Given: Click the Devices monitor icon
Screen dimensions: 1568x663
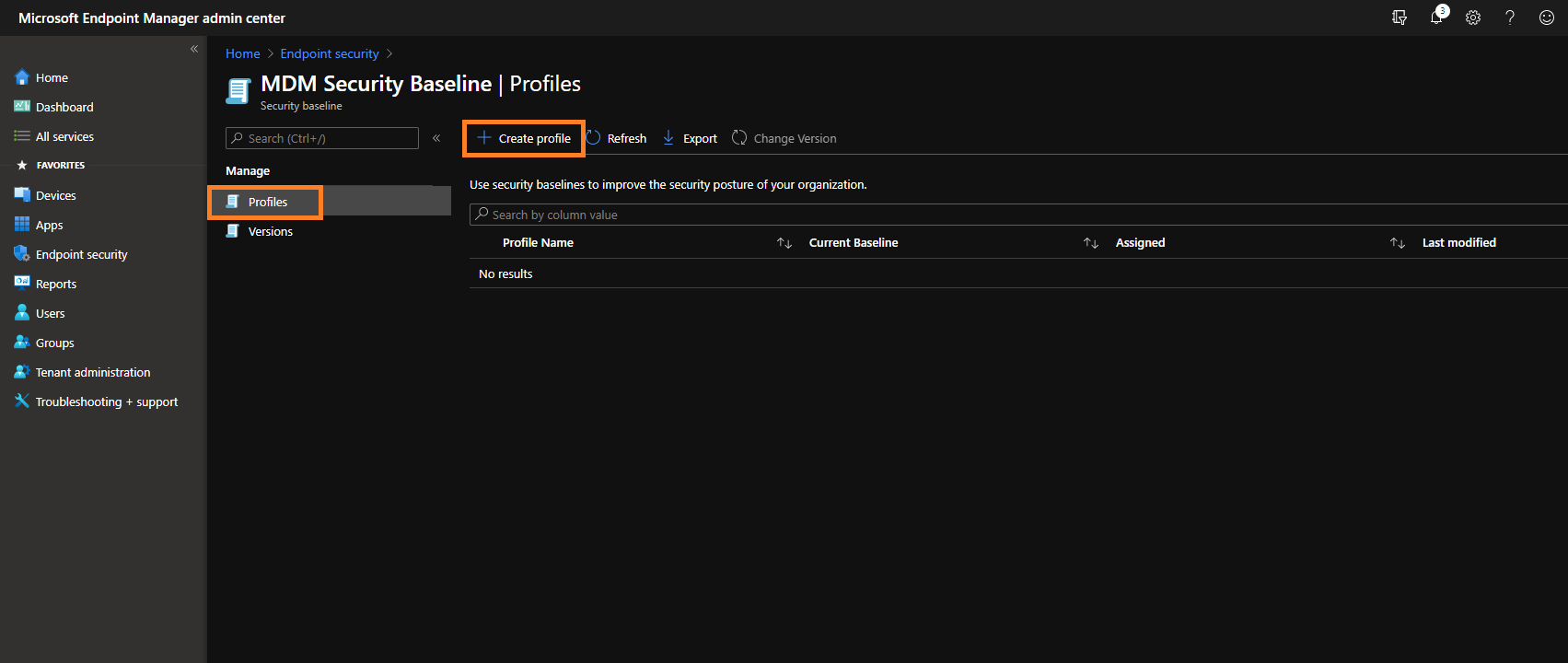Looking at the screenshot, I should (x=22, y=194).
